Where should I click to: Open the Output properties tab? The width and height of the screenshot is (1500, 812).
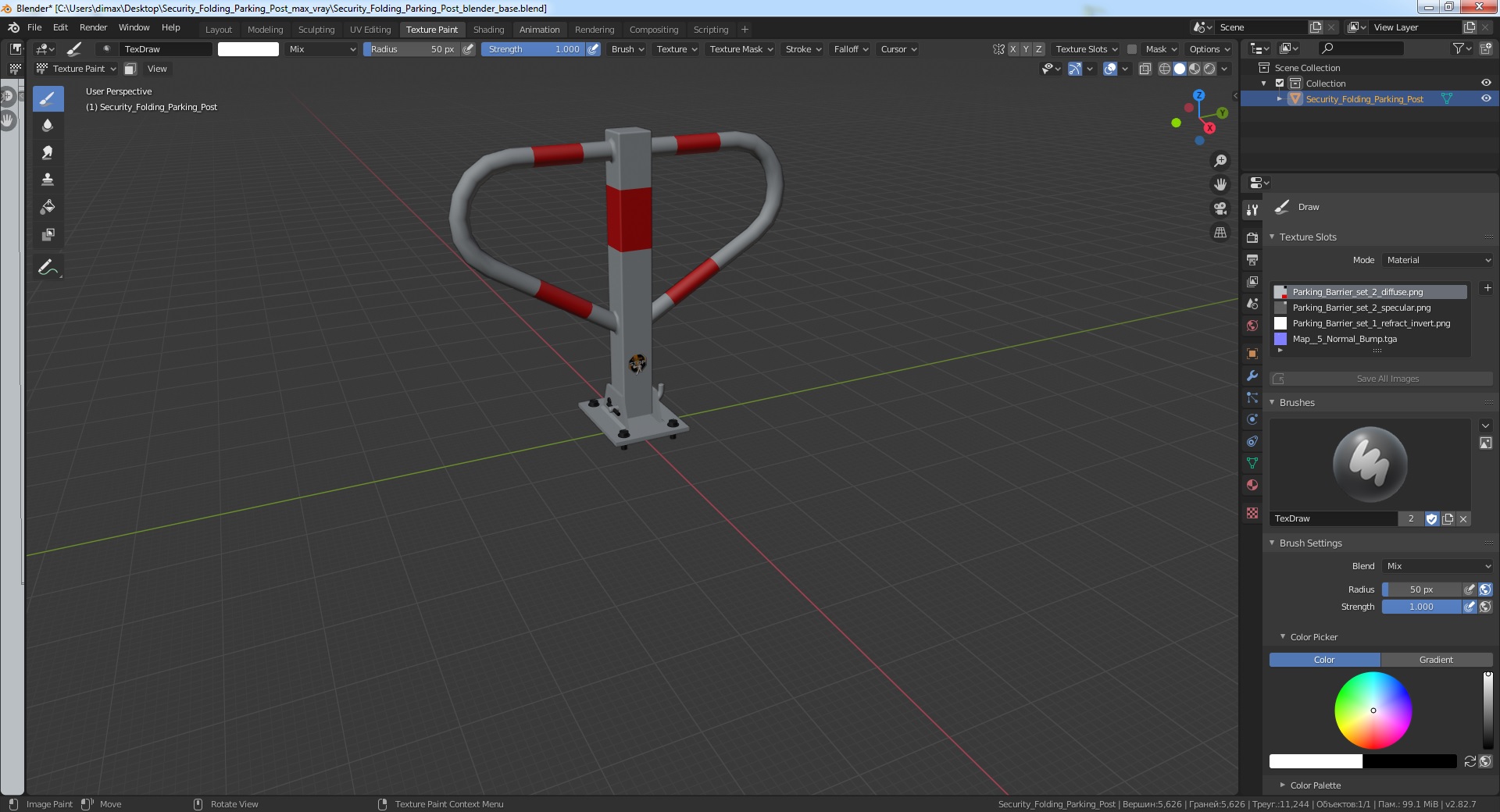click(x=1252, y=259)
